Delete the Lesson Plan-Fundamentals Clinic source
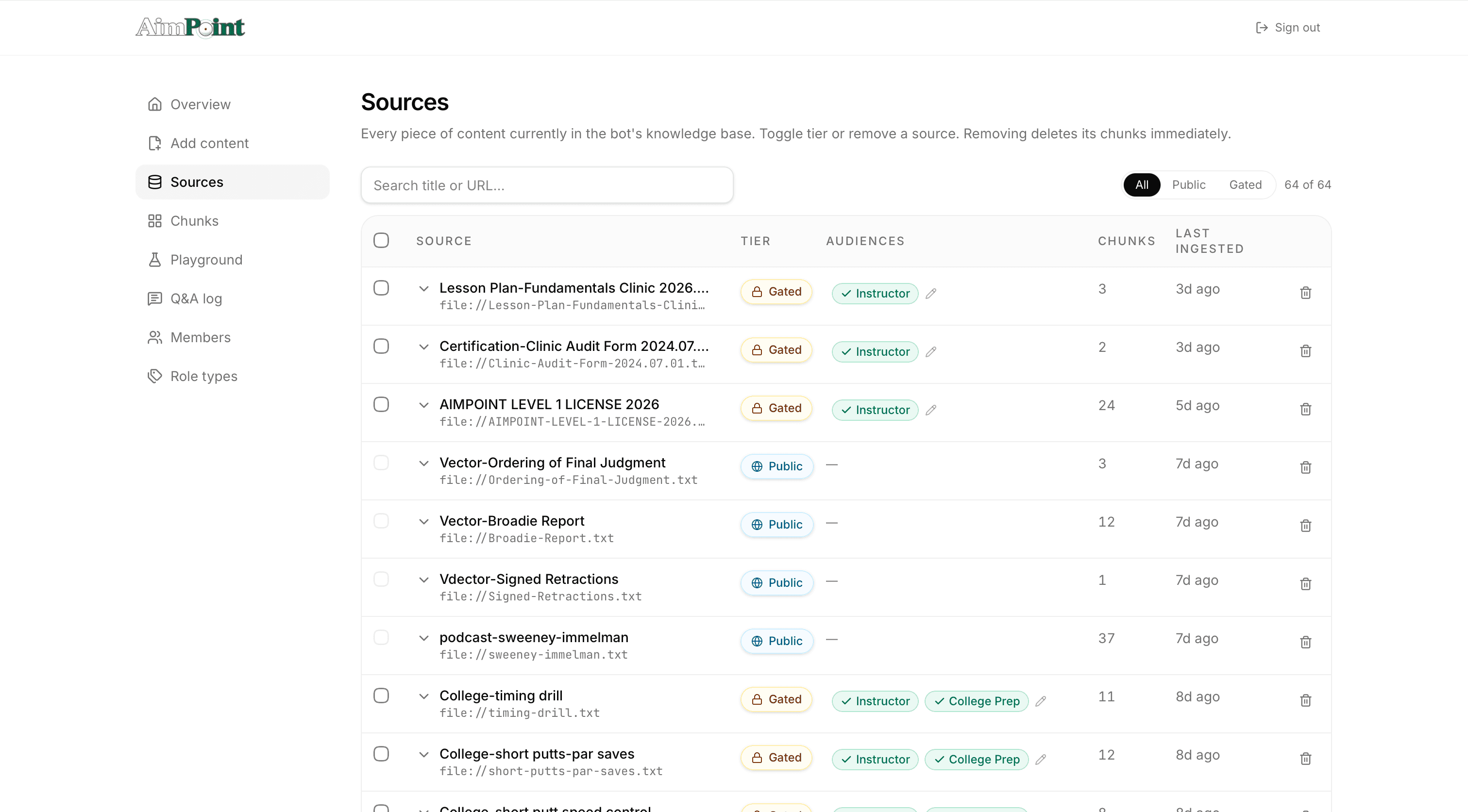The image size is (1468, 812). (x=1306, y=293)
